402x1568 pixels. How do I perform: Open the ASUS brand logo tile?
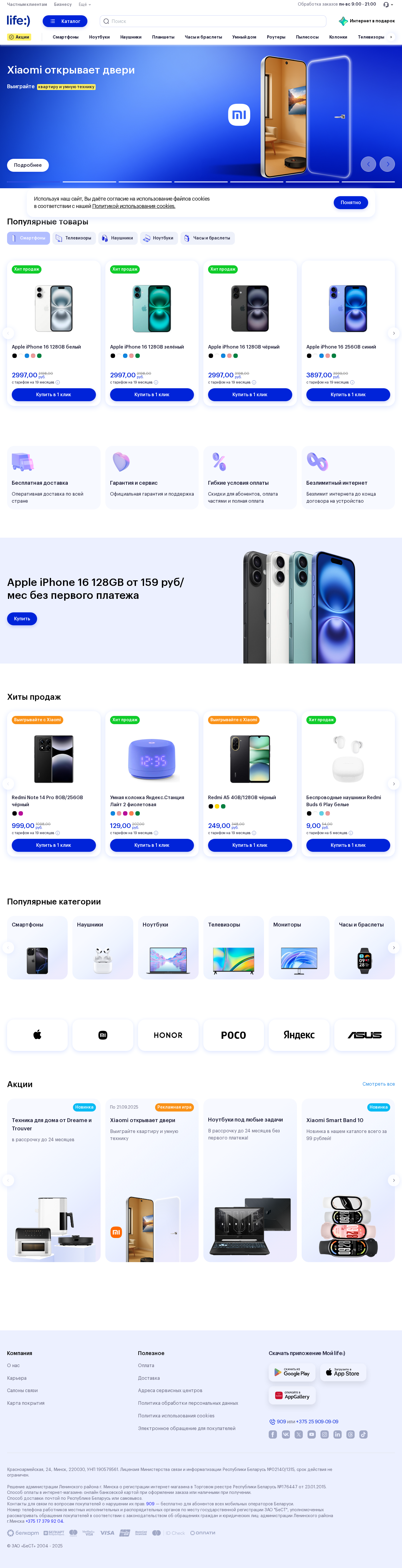[x=364, y=1035]
